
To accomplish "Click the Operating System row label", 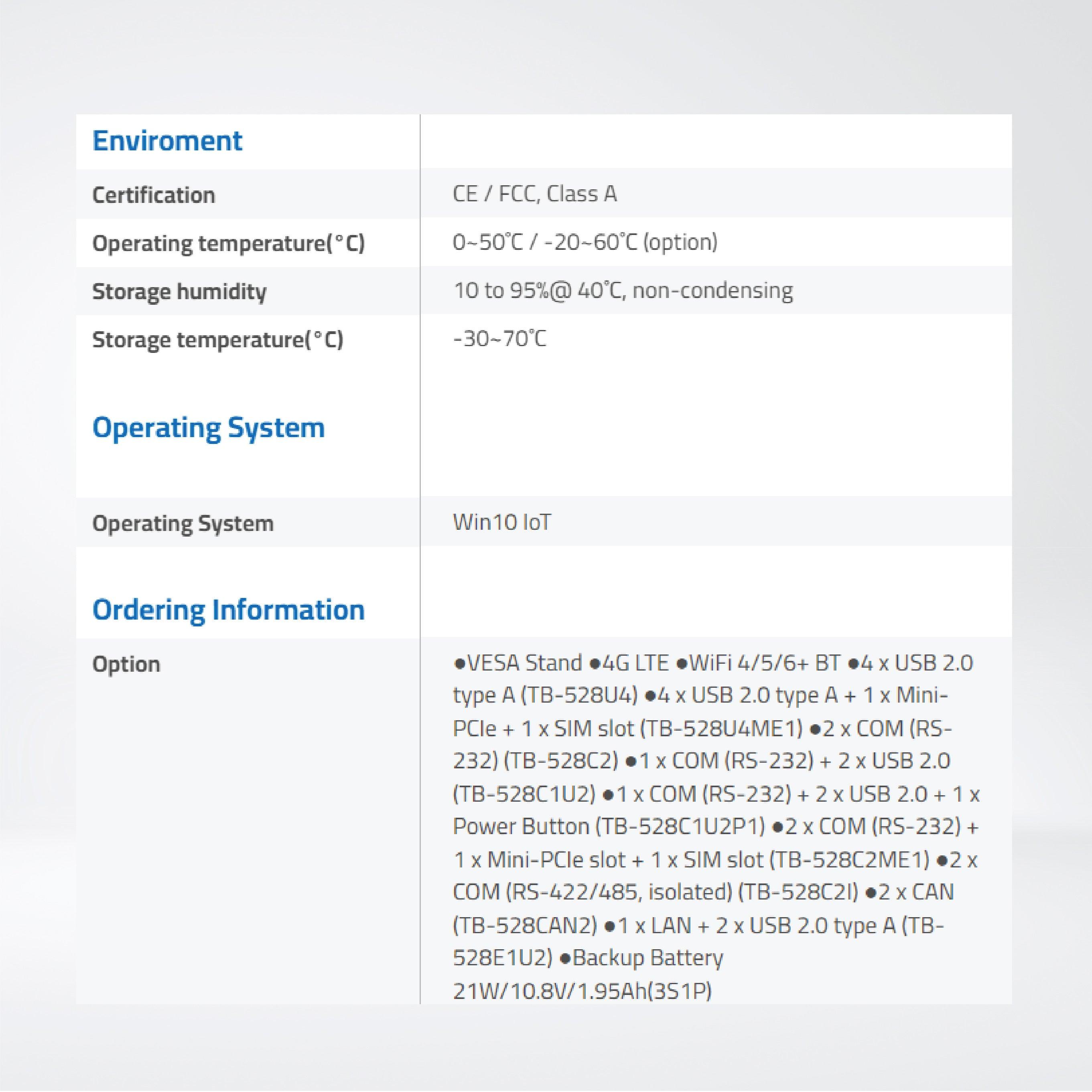I will point(184,523).
